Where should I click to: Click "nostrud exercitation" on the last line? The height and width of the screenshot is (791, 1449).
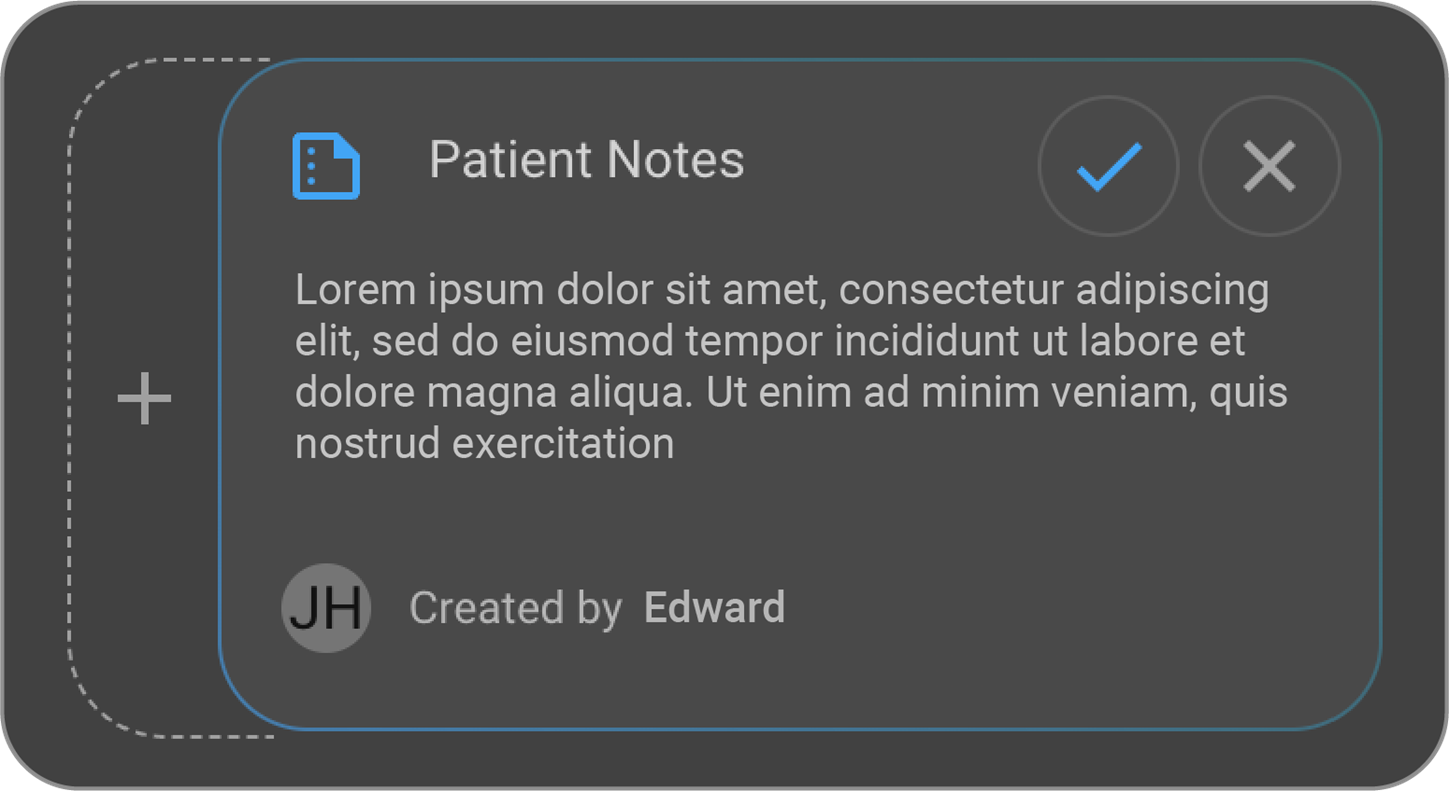click(485, 443)
